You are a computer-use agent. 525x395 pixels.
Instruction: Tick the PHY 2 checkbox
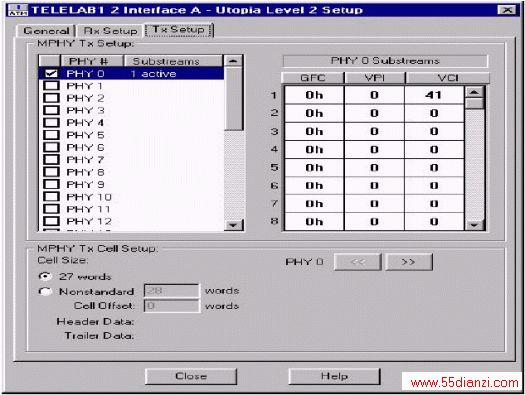pos(51,98)
